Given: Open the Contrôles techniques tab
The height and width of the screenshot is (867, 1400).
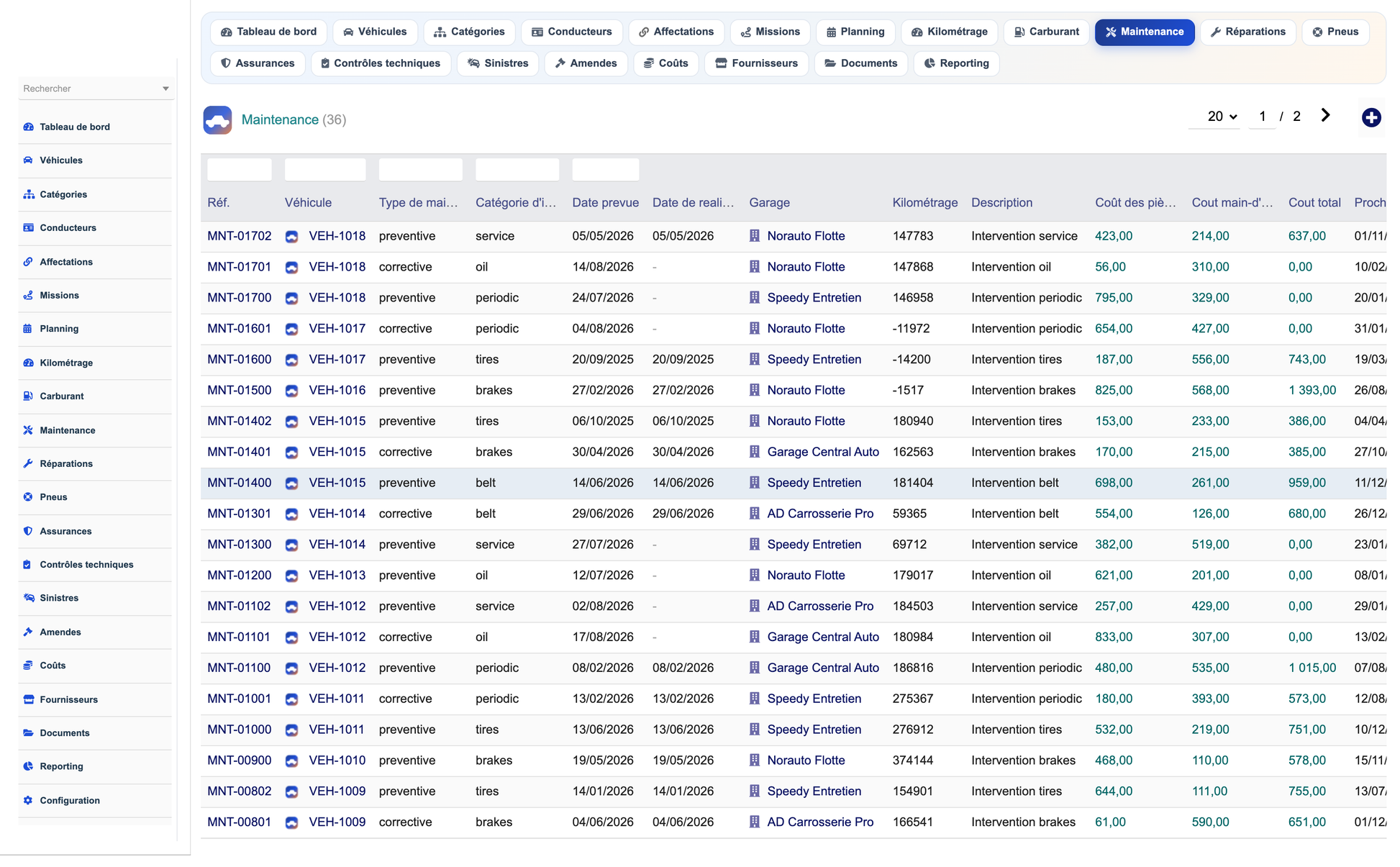Looking at the screenshot, I should point(381,63).
